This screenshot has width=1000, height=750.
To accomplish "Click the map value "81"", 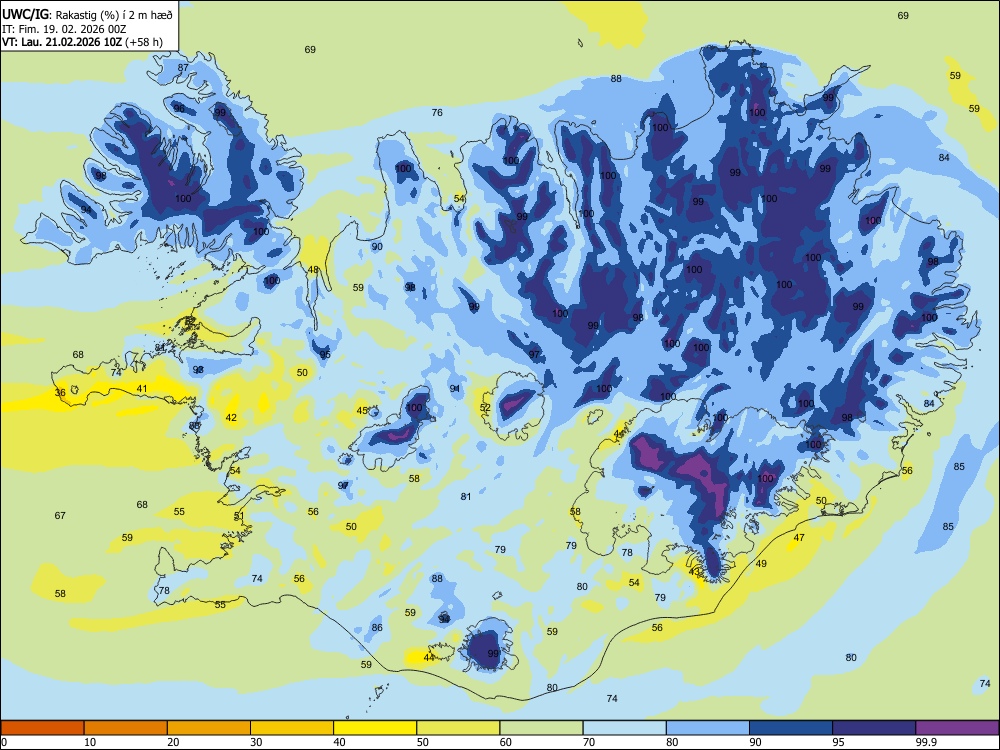I will [x=466, y=497].
